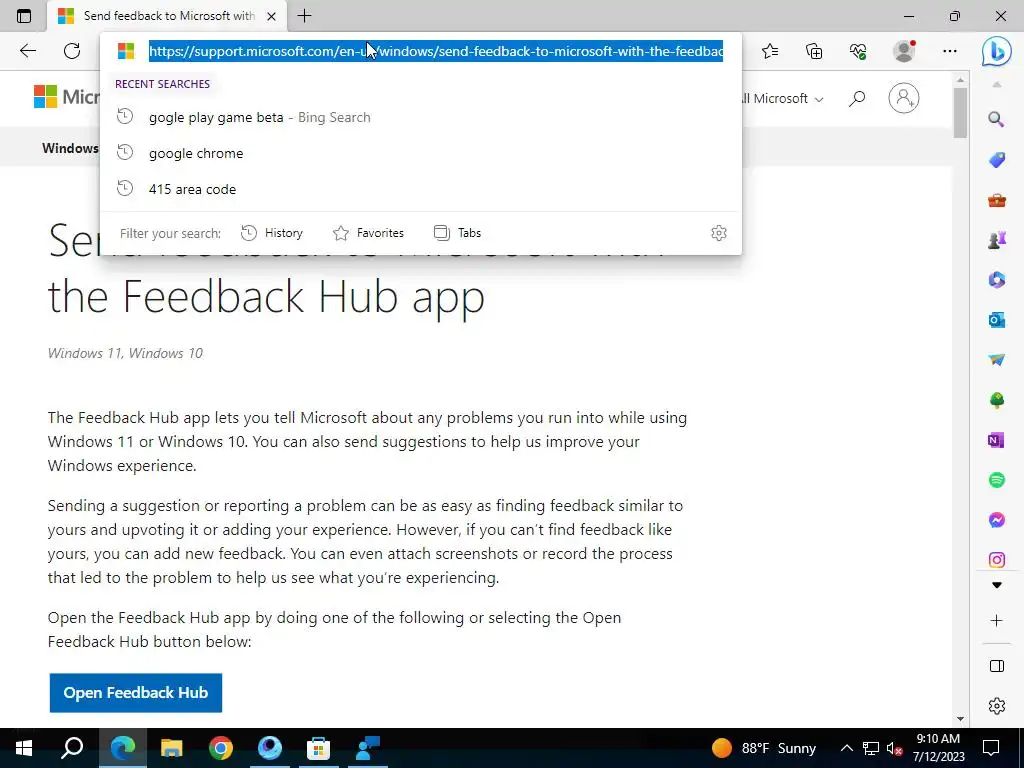The height and width of the screenshot is (768, 1024).
Task: Click the scrollbar down arrow
Action: (x=960, y=719)
